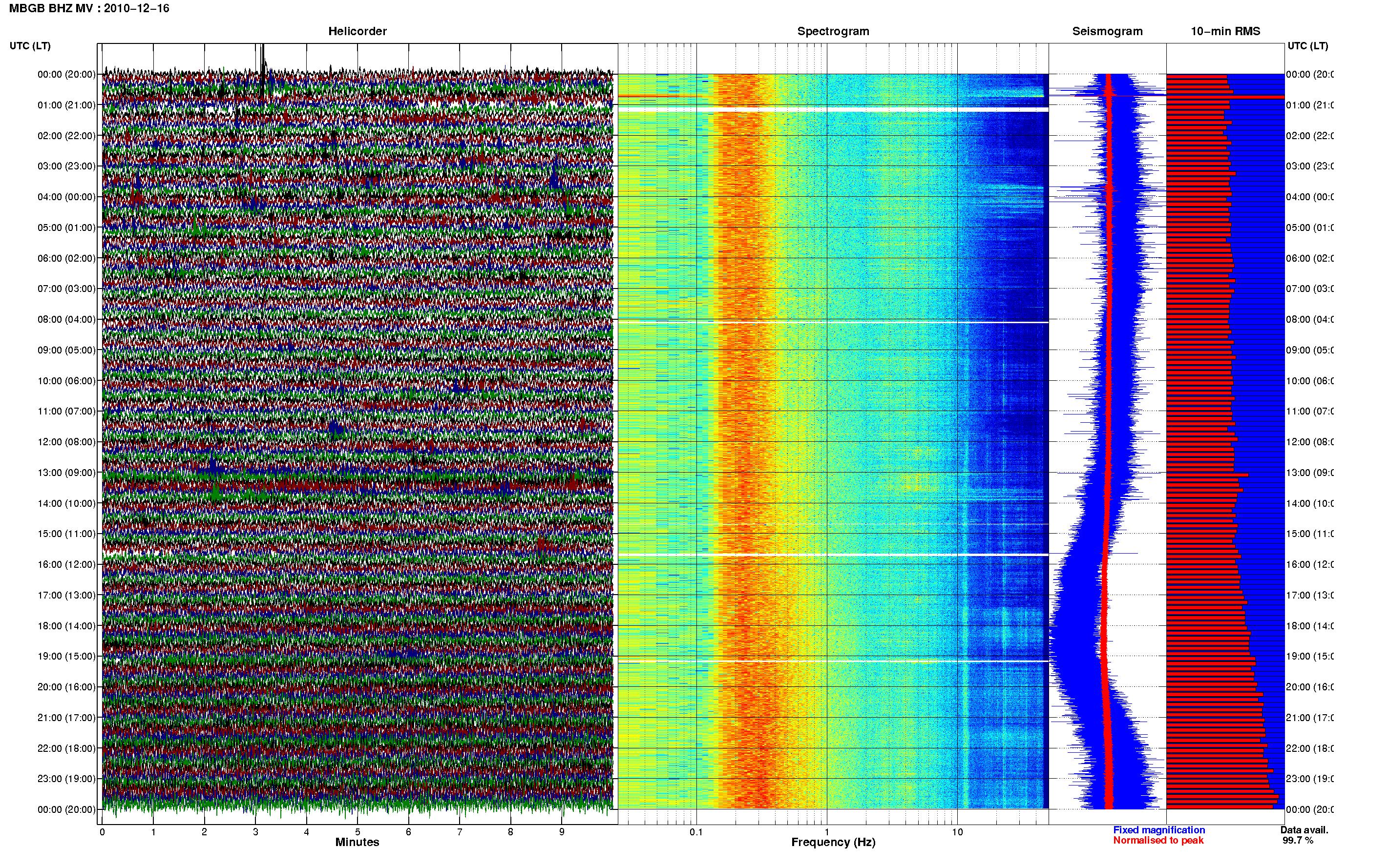Click the blue 'Fixed magnification' legend text
This screenshot has width=1389, height=868.
pyautogui.click(x=1159, y=830)
